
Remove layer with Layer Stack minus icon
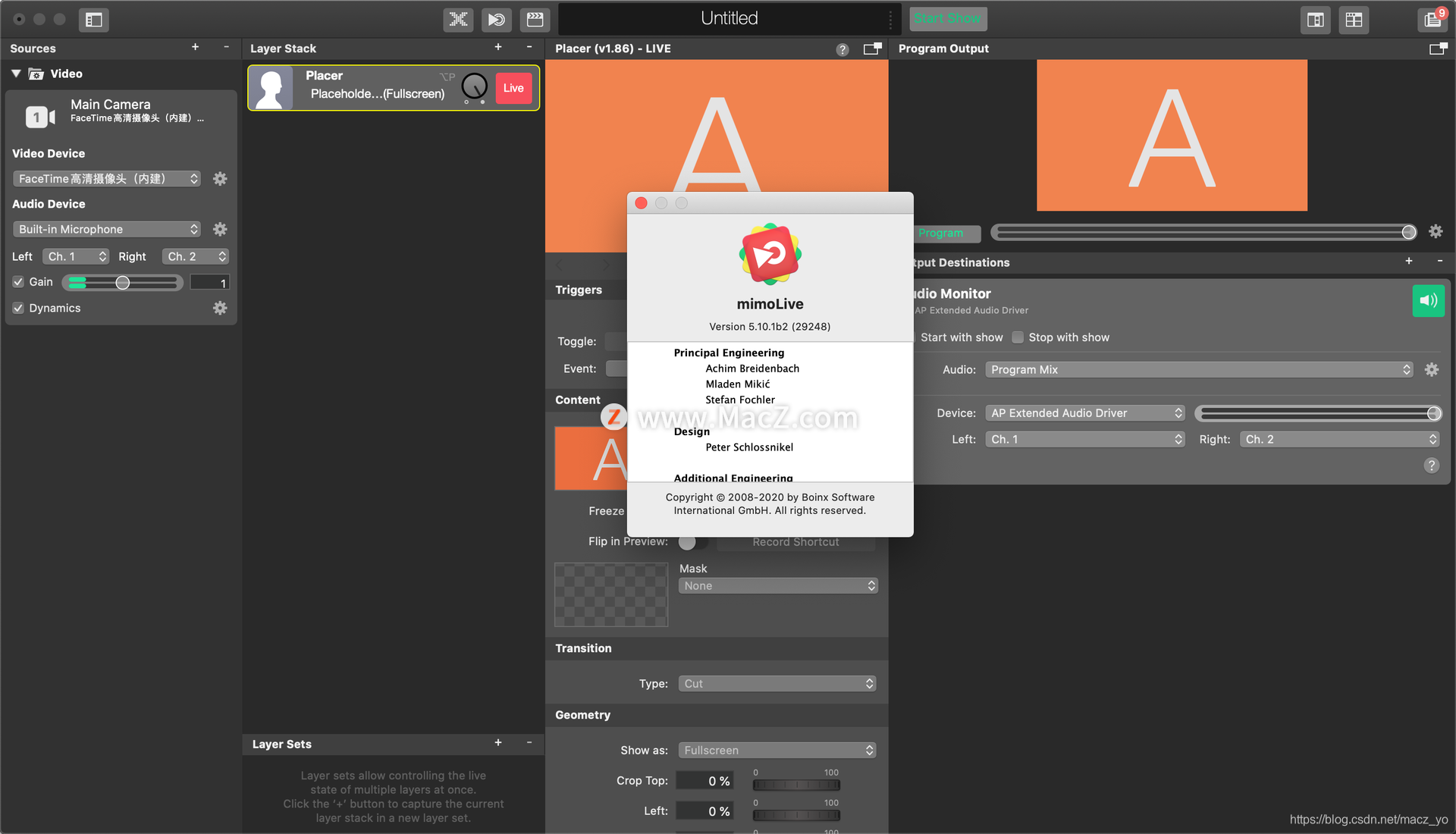[x=529, y=47]
